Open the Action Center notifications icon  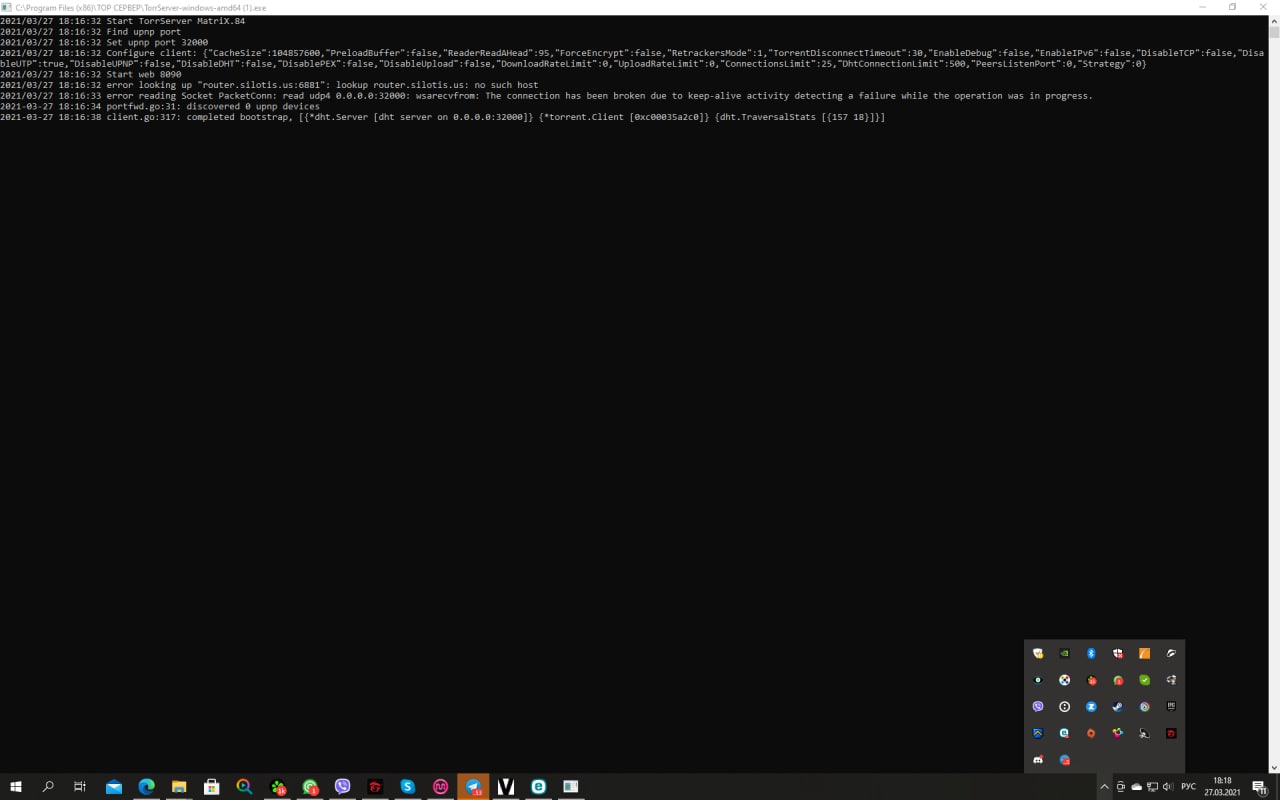1260,787
